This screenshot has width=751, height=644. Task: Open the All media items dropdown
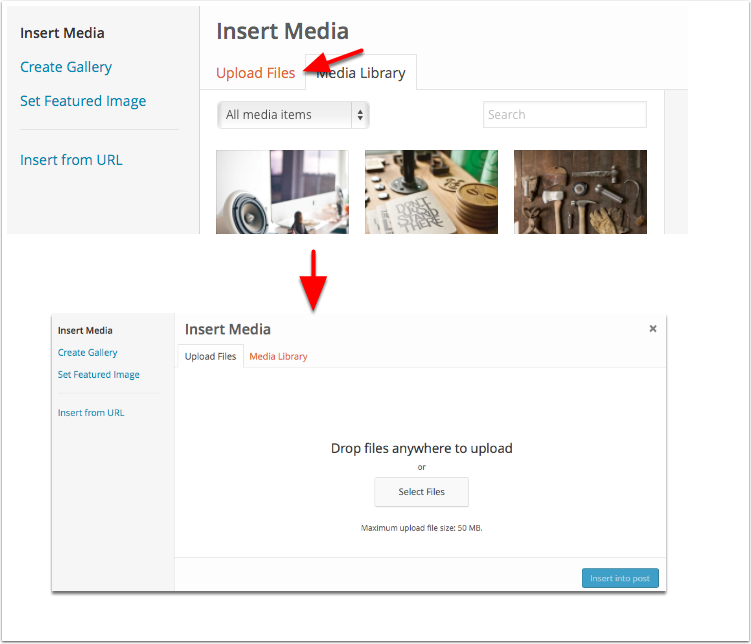tap(293, 115)
